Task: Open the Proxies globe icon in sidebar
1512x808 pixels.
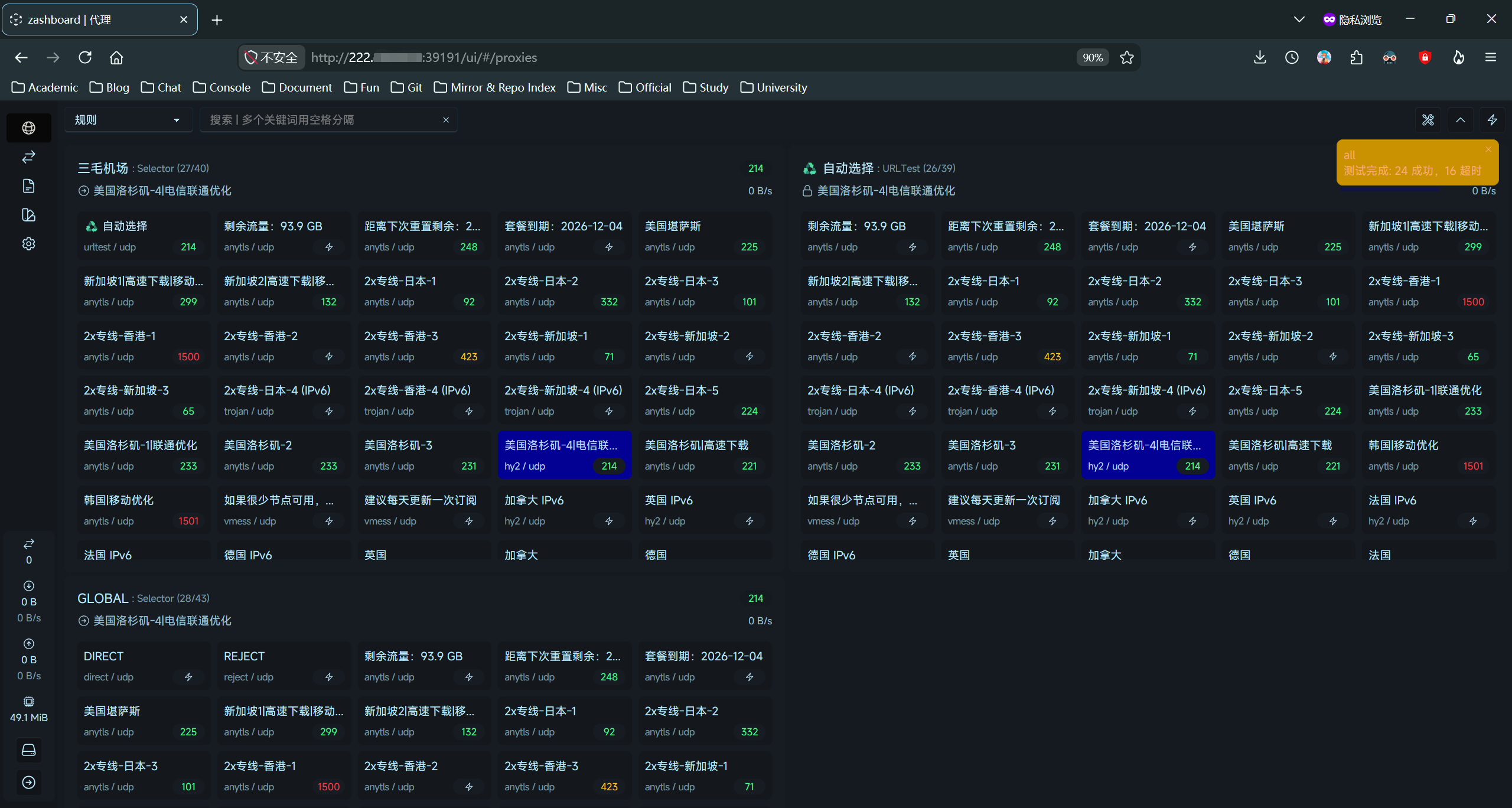Action: (x=28, y=128)
